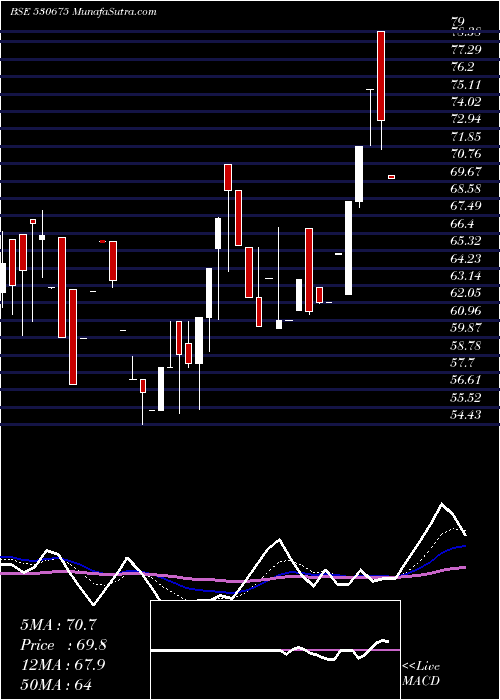Click the 60.96 price axis label
Image resolution: width=500 pixels, height=700 pixels.
click(466, 311)
